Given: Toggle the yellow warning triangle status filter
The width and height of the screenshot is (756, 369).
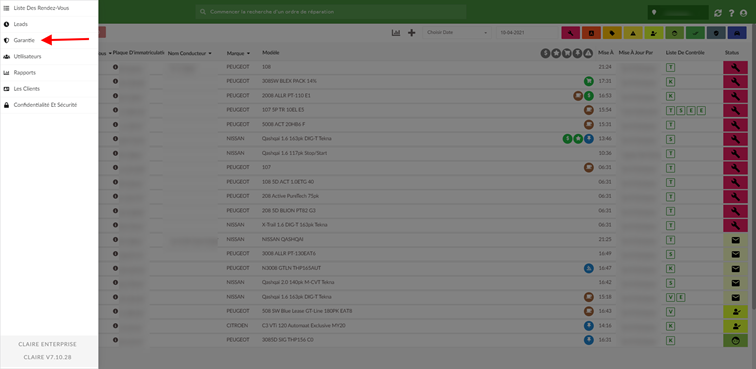Looking at the screenshot, I should (633, 33).
